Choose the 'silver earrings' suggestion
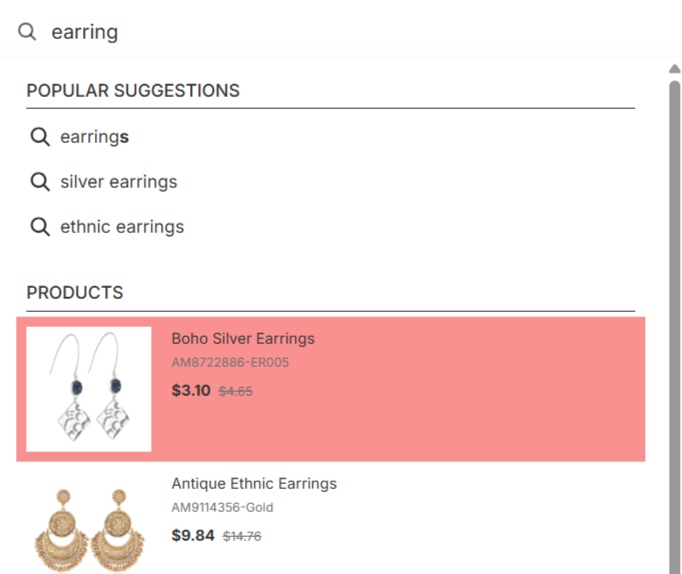Screen dimensions: 682x574 pyautogui.click(x=118, y=182)
